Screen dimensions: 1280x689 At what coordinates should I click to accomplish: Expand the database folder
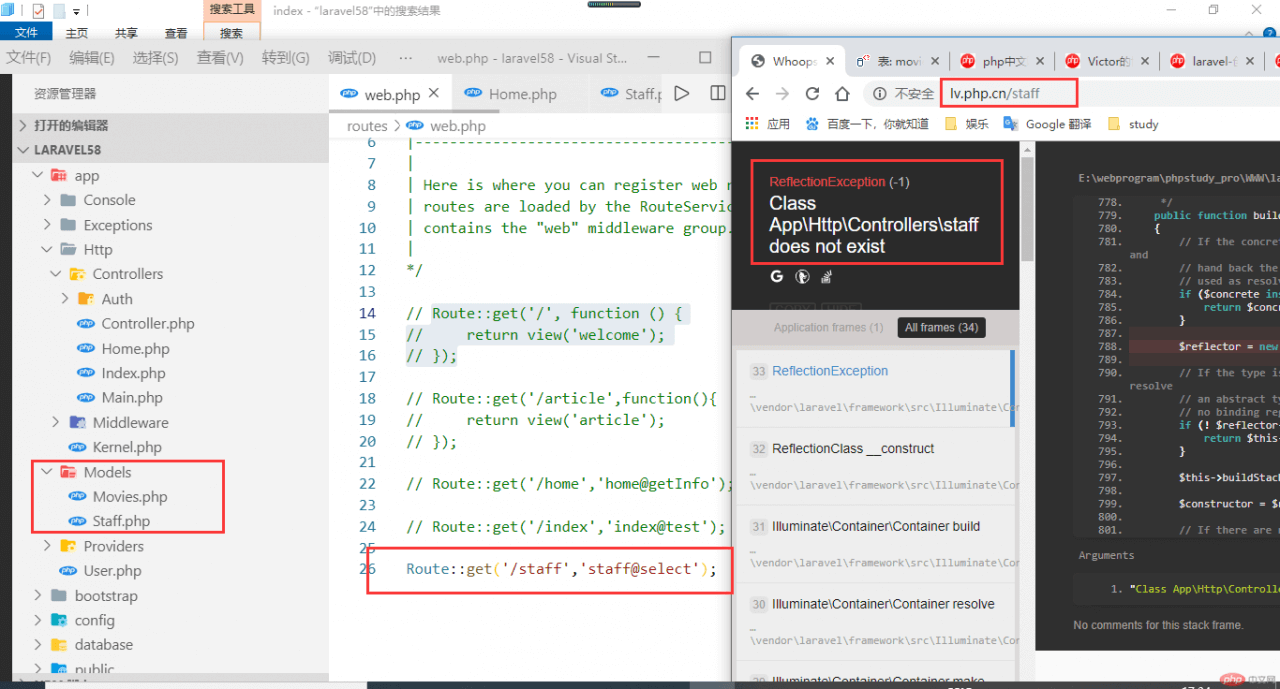(38, 645)
